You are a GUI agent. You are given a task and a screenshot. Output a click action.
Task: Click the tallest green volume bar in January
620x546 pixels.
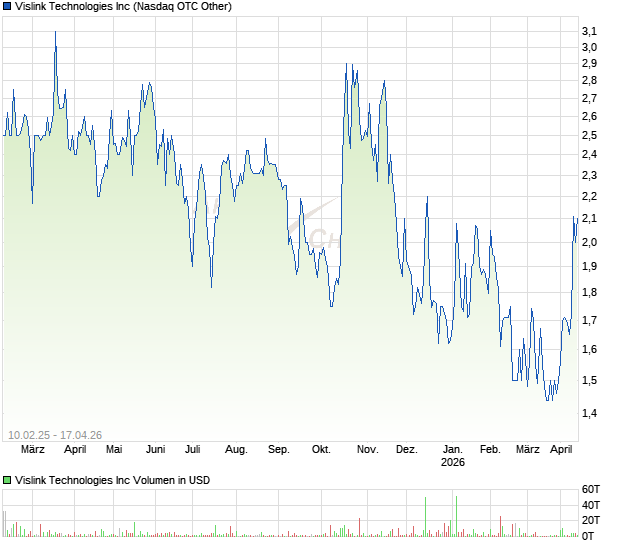pos(456,516)
